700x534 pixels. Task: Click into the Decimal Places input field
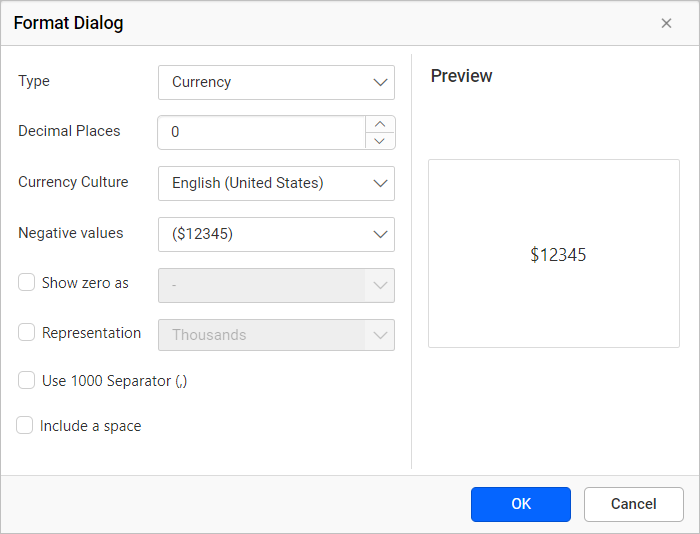tap(262, 133)
